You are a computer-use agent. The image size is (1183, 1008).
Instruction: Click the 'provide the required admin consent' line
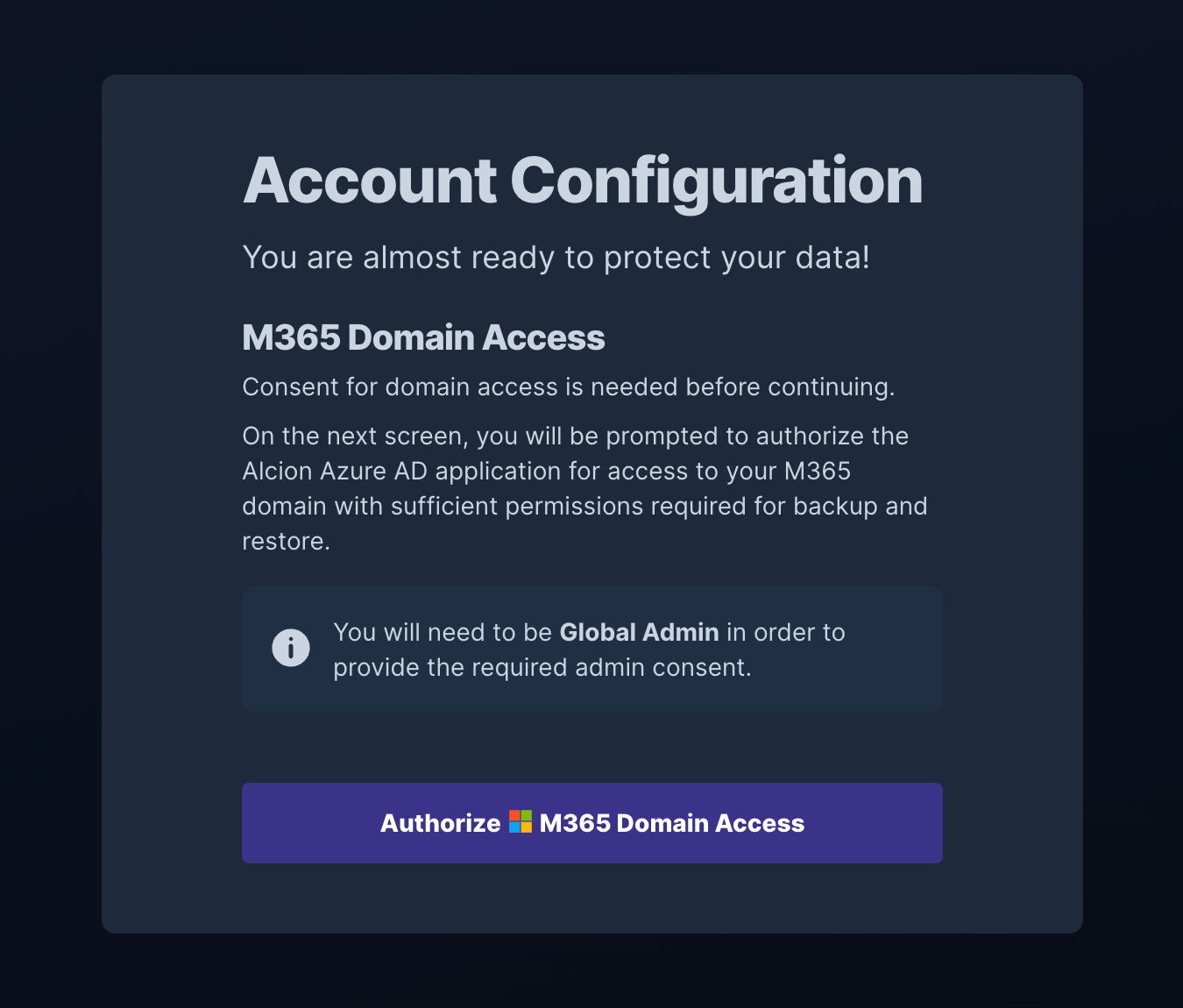click(542, 668)
